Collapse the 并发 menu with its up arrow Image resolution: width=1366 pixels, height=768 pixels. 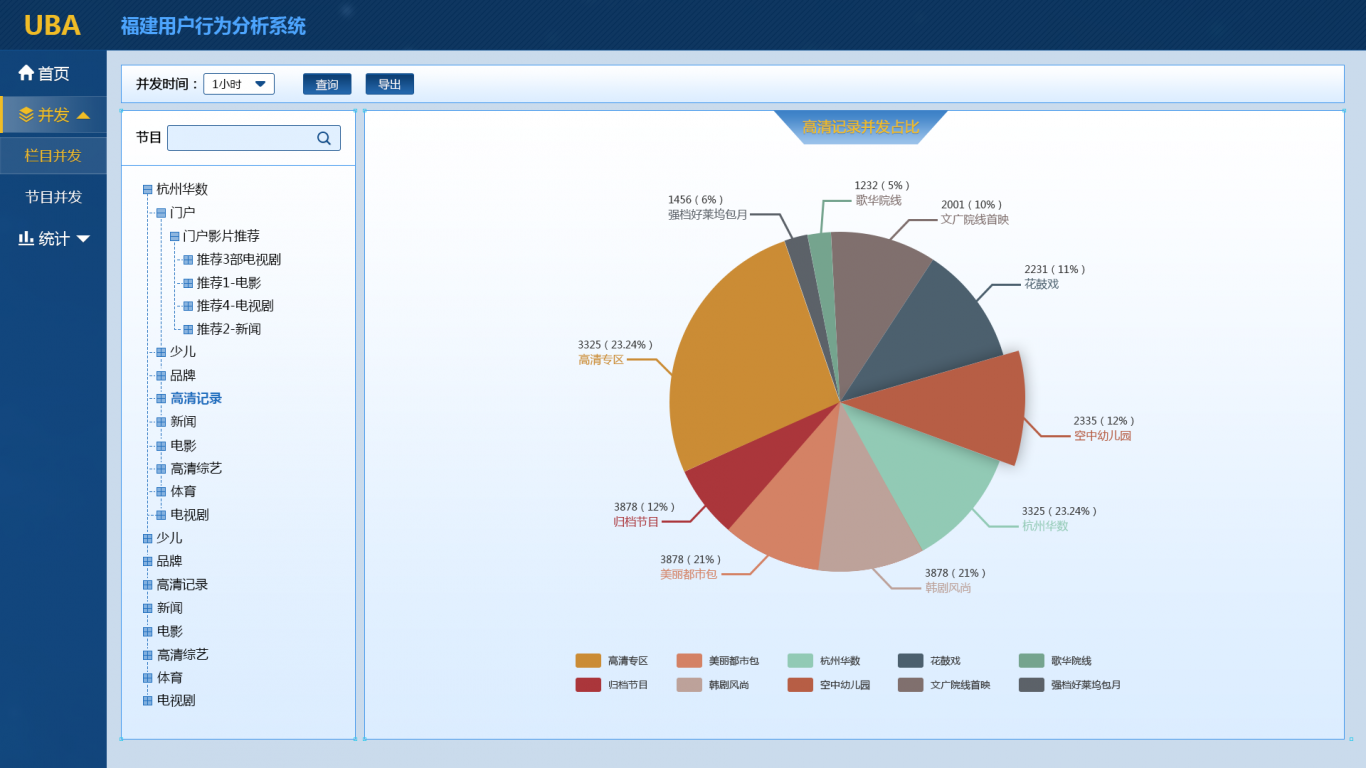(83, 115)
